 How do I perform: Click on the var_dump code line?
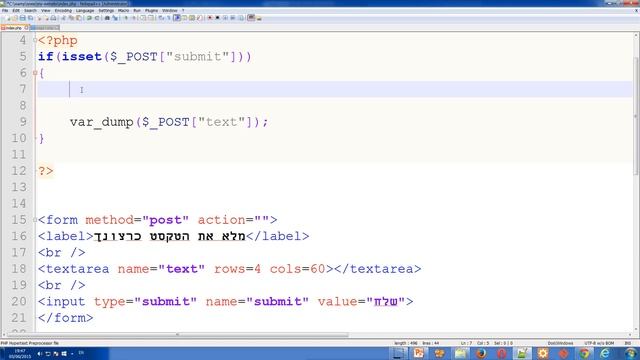[x=169, y=122]
